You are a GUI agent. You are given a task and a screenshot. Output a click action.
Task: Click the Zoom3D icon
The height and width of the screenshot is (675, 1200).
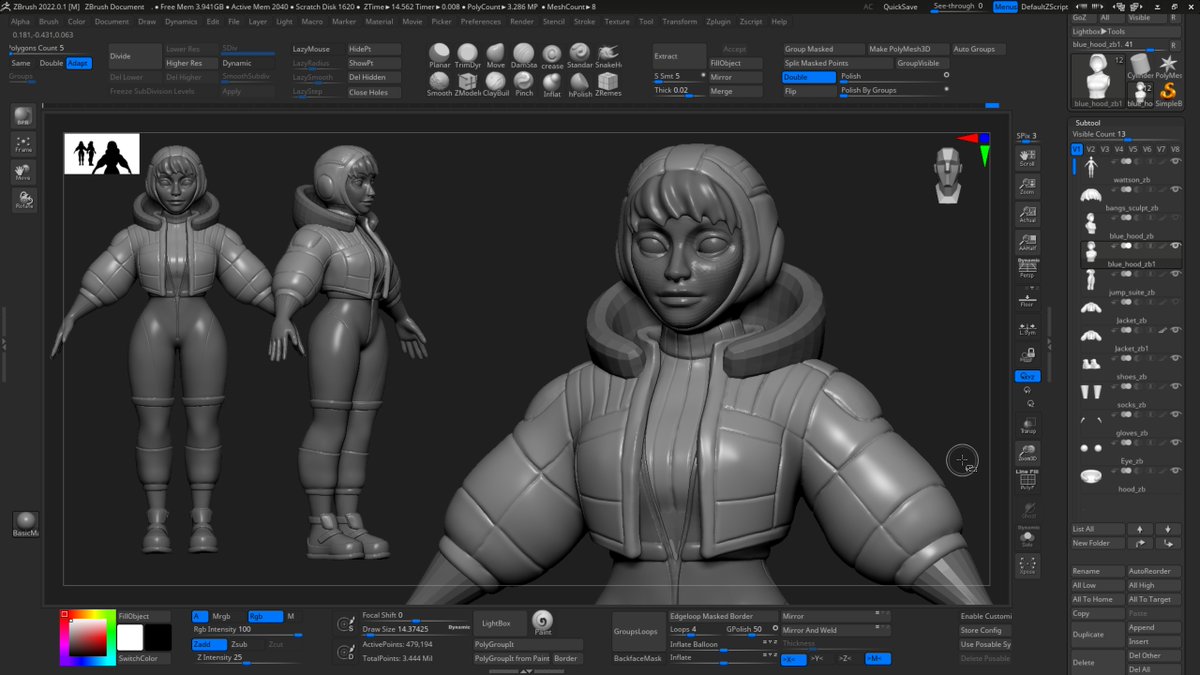(x=1027, y=453)
